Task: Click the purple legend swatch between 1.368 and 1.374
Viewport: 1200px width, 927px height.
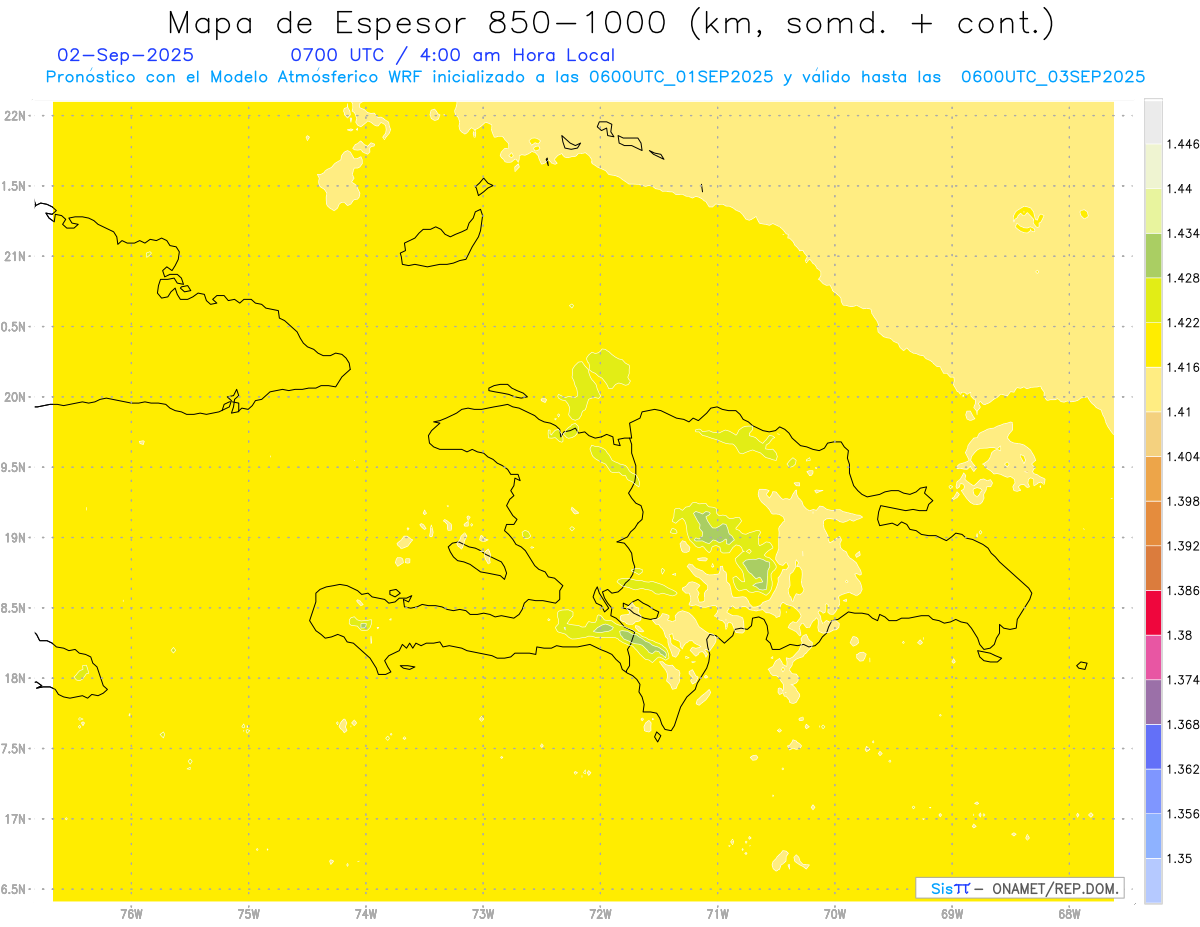Action: tap(1153, 701)
